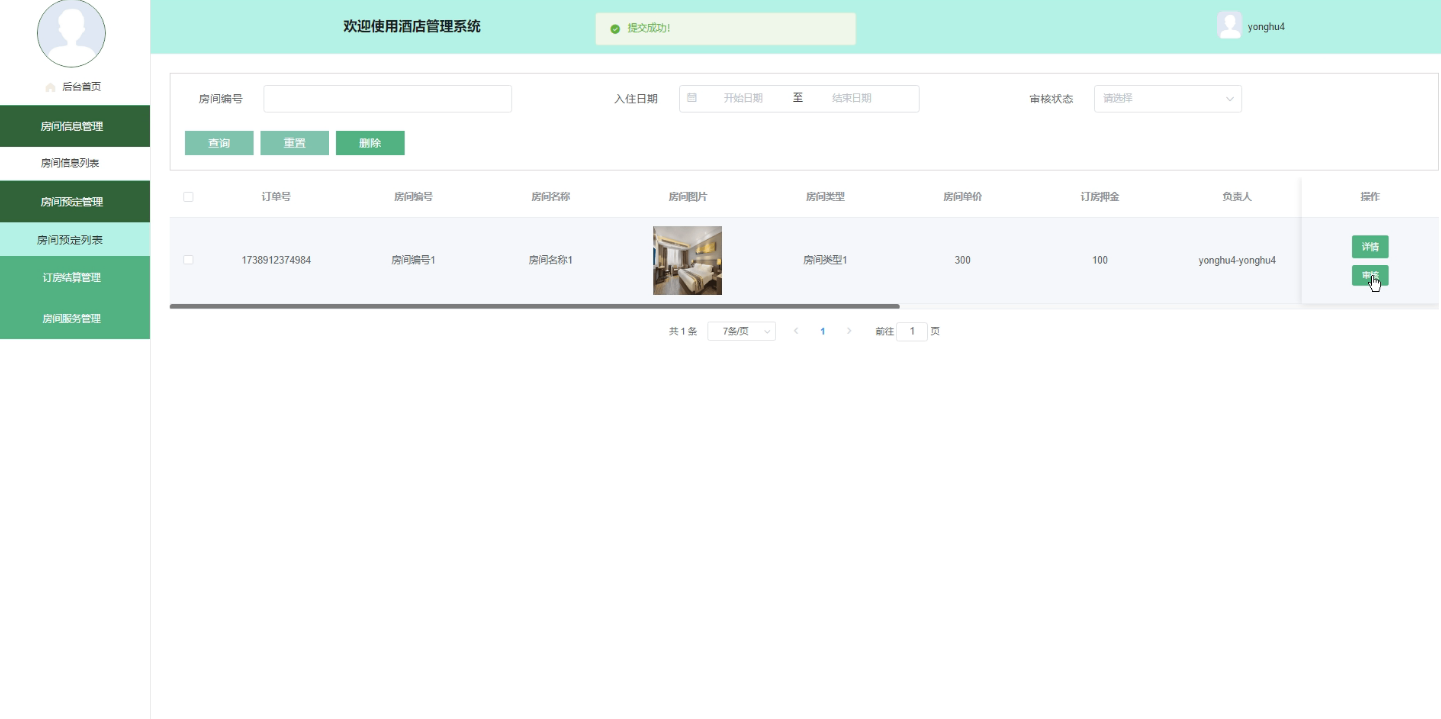Image resolution: width=1441 pixels, height=719 pixels.
Task: Click the 房间图片 column header
Action: 688,197
